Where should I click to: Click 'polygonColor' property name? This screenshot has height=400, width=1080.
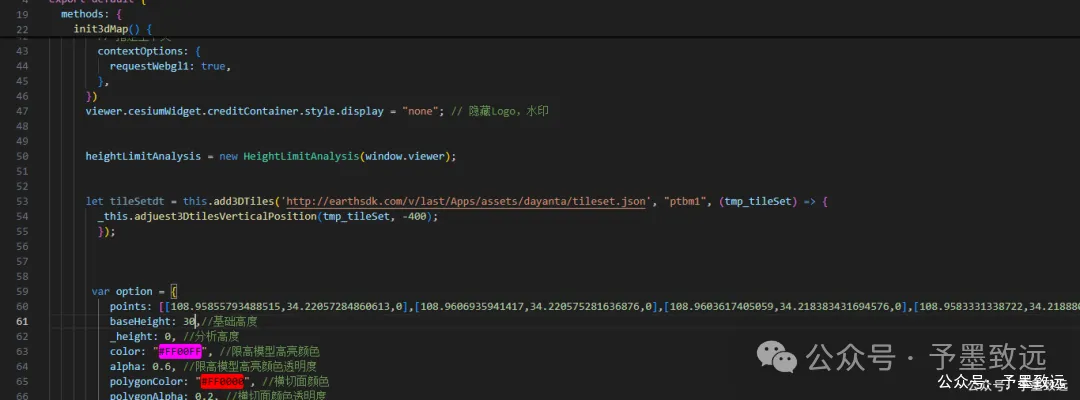coord(146,381)
